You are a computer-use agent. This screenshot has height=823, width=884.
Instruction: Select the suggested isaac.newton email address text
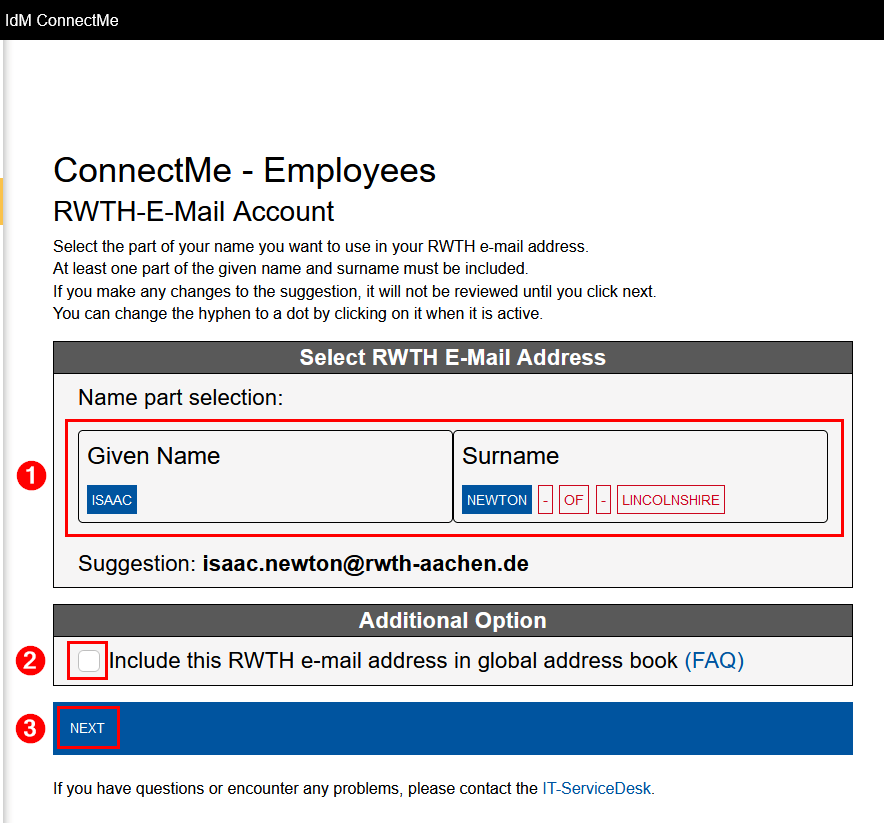(x=365, y=563)
